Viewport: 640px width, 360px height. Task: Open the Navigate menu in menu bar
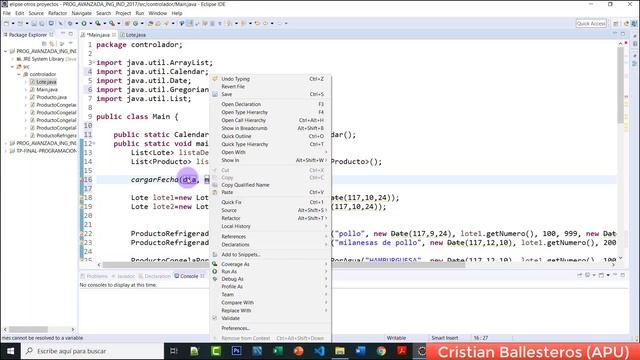point(81,13)
